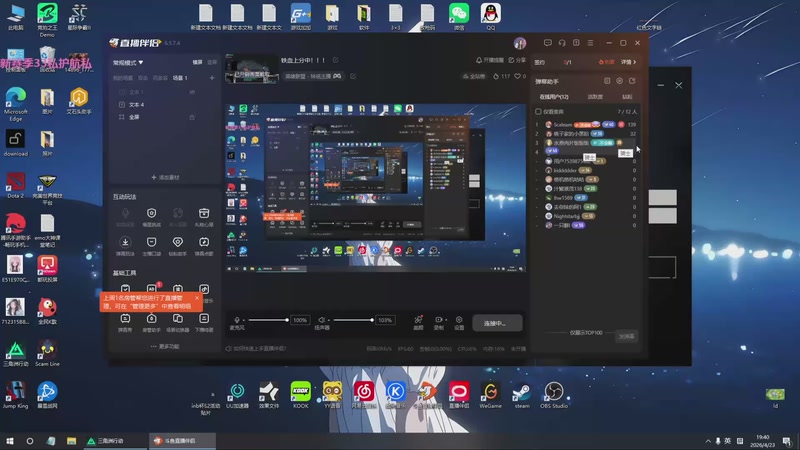Select the 全屏 source row
The image size is (800, 450).
tap(163, 117)
